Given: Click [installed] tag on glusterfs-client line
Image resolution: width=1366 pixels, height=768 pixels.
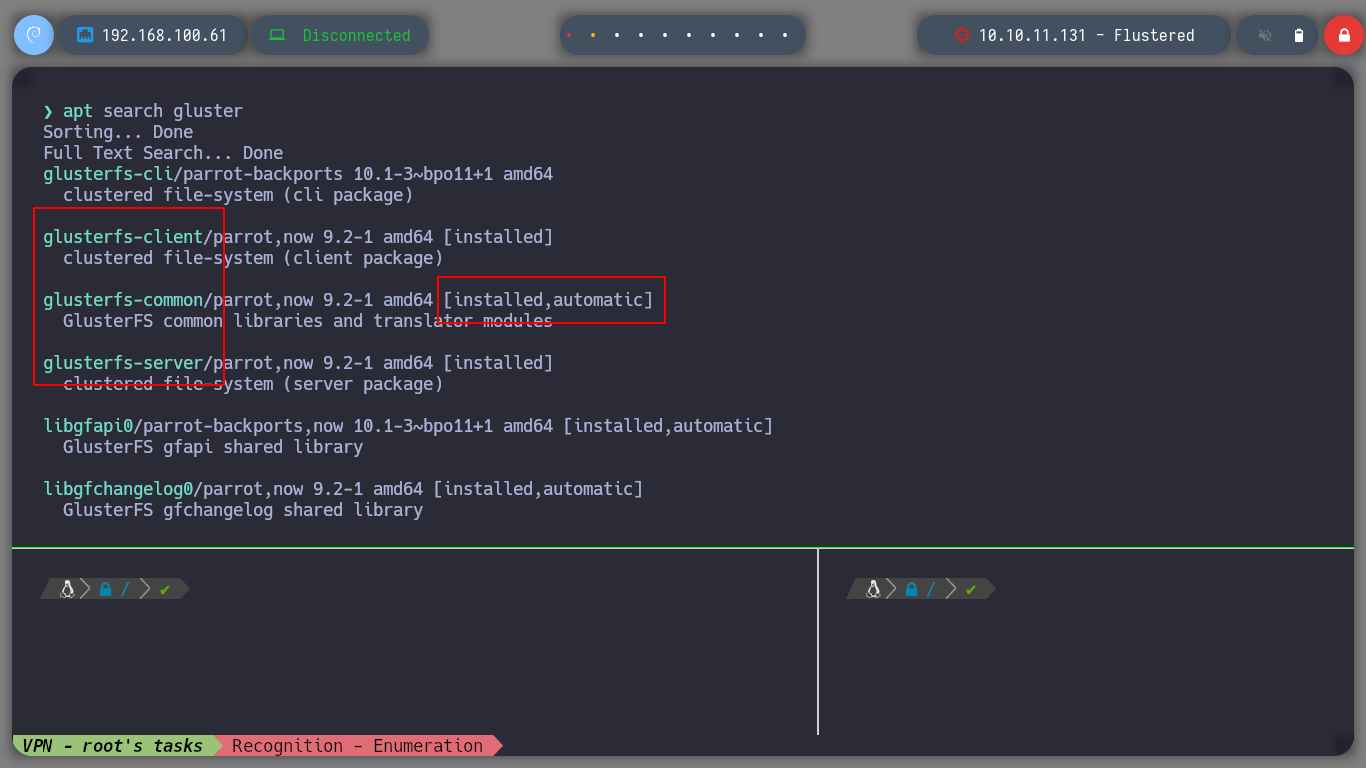Looking at the screenshot, I should click(498, 237).
